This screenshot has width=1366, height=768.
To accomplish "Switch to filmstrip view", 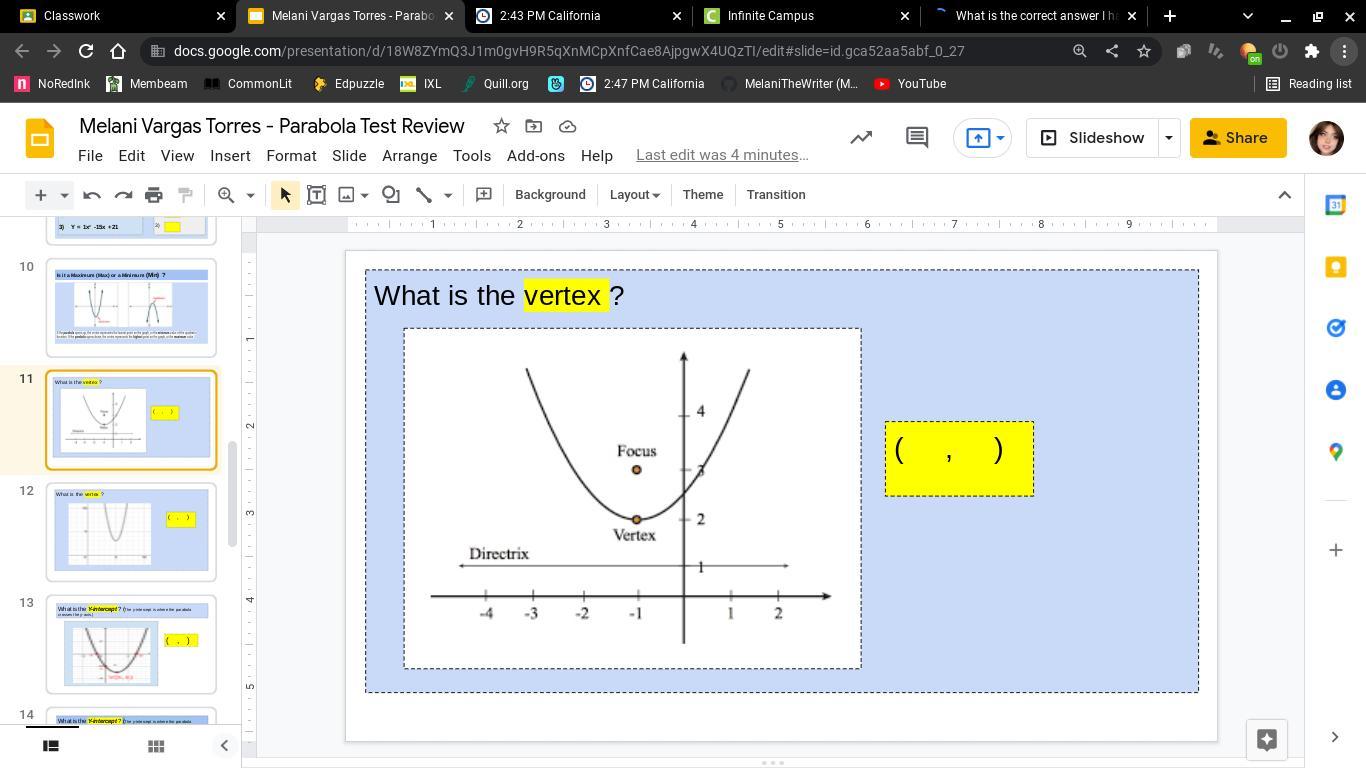I will tap(51, 746).
